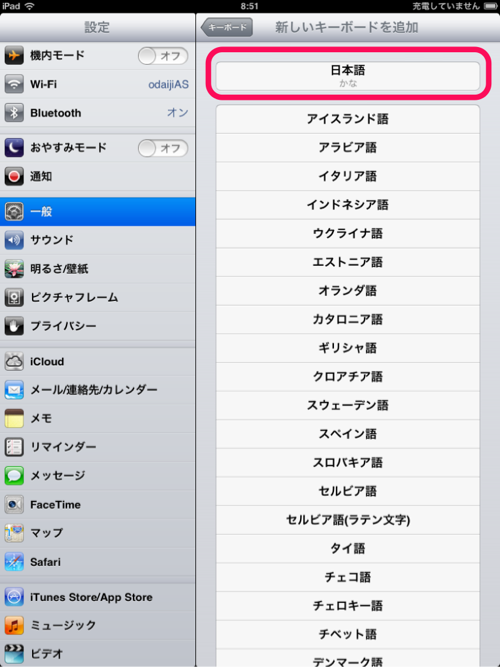Image resolution: width=500 pixels, height=667 pixels.
Task: Choose the タイ語 keyboard entry
Action: point(348,548)
